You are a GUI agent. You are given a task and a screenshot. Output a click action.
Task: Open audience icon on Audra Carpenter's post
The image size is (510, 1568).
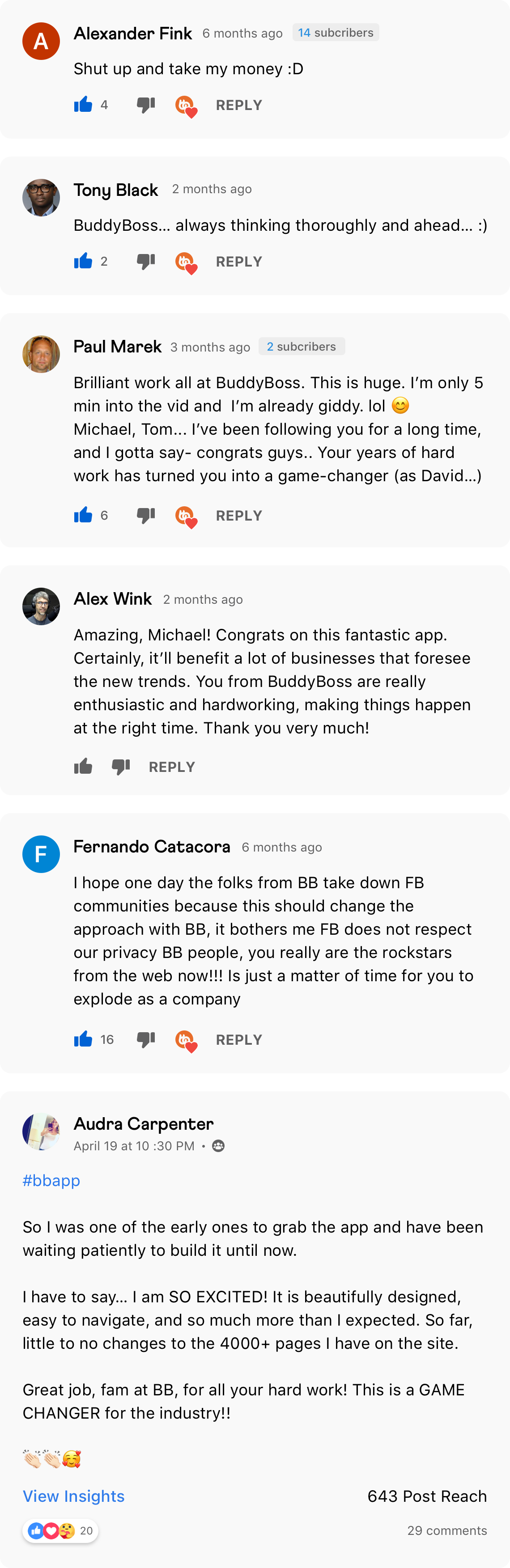(x=218, y=1146)
